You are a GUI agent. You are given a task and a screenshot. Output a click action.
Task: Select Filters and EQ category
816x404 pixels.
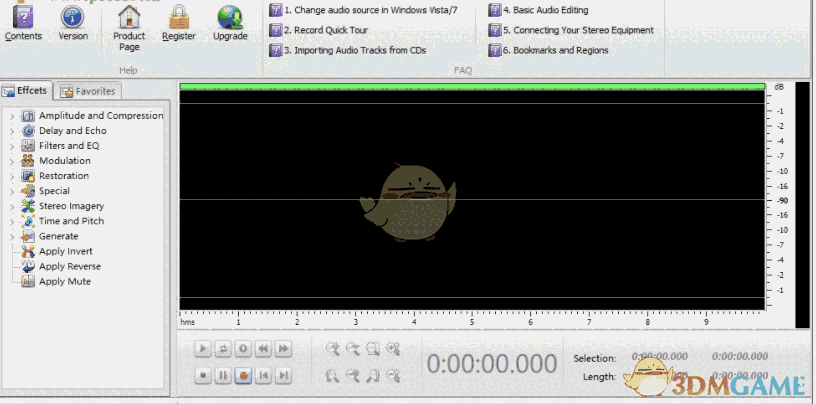click(69, 146)
